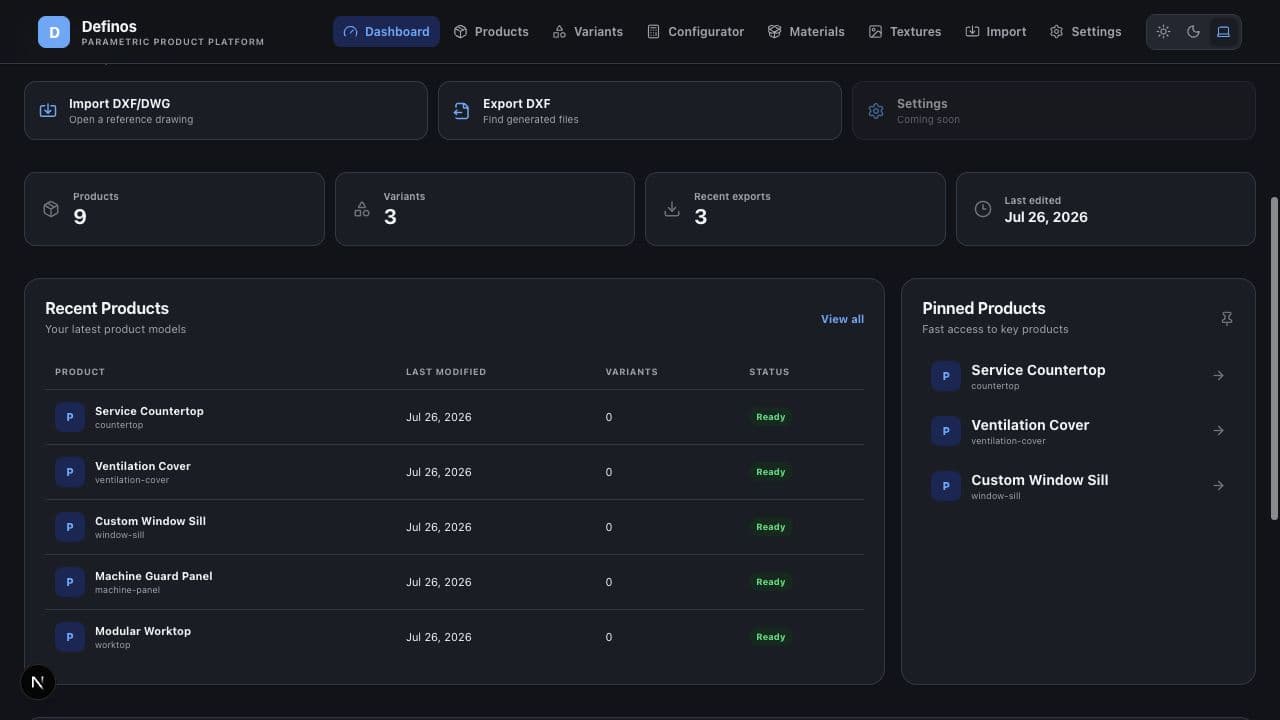Viewport: 1280px width, 720px height.
Task: Open Modular Worktop product
Action: 143,631
